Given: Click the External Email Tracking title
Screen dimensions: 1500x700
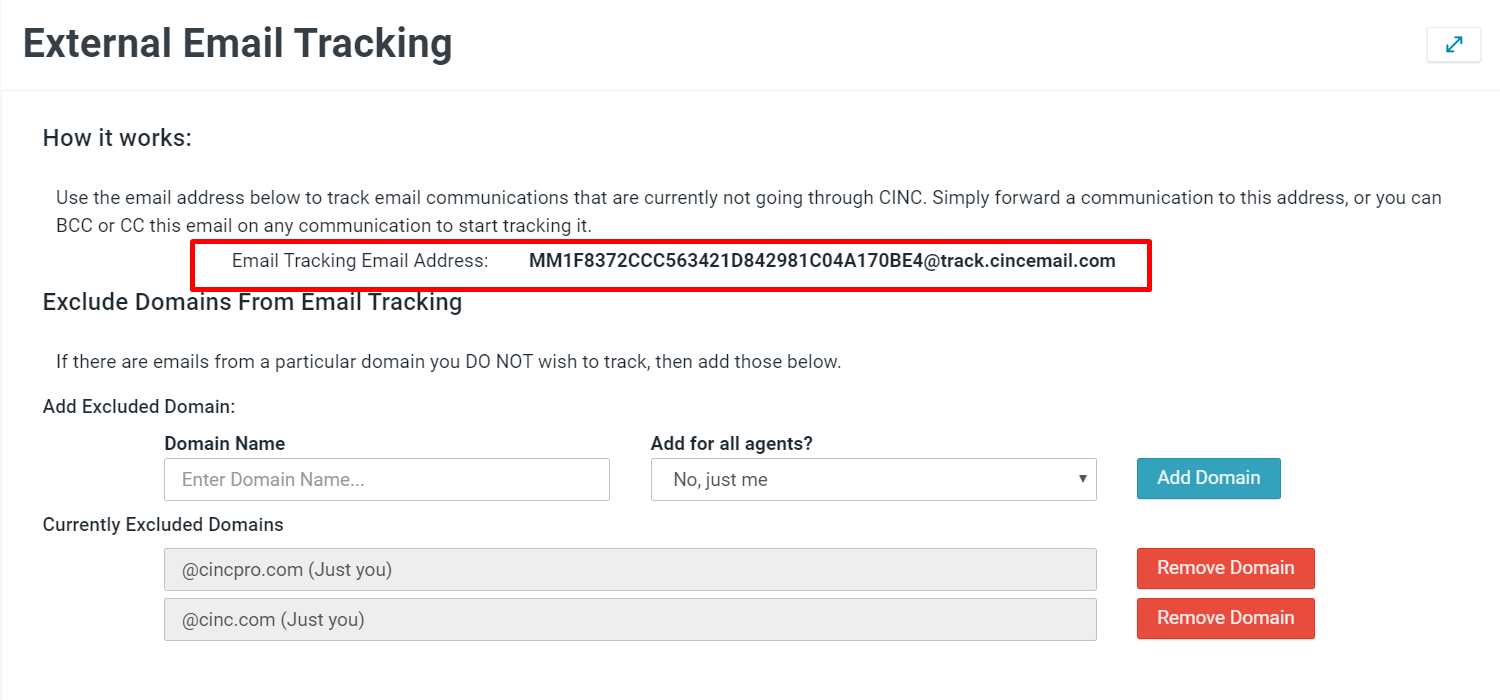Looking at the screenshot, I should pos(237,43).
